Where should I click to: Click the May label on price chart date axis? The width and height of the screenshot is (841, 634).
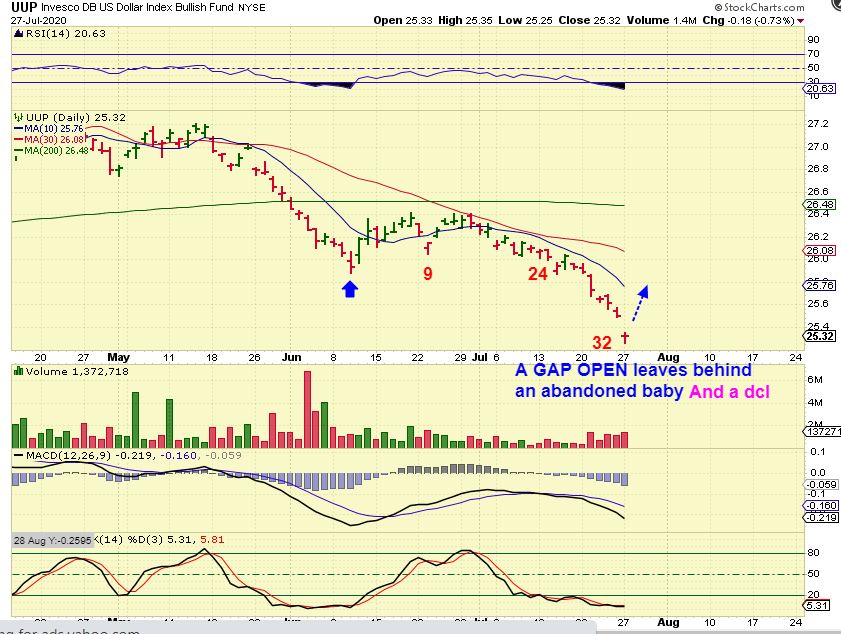[x=119, y=357]
